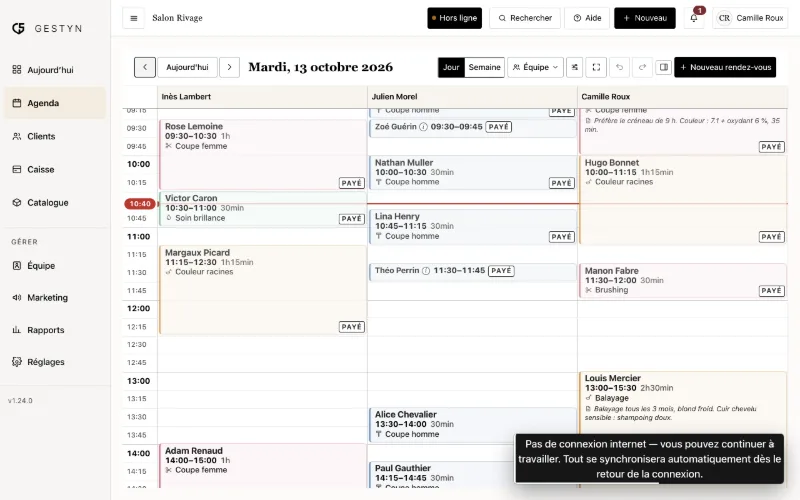This screenshot has height=500, width=800.
Task: Open Agenda in the sidebar
Action: pos(55,103)
